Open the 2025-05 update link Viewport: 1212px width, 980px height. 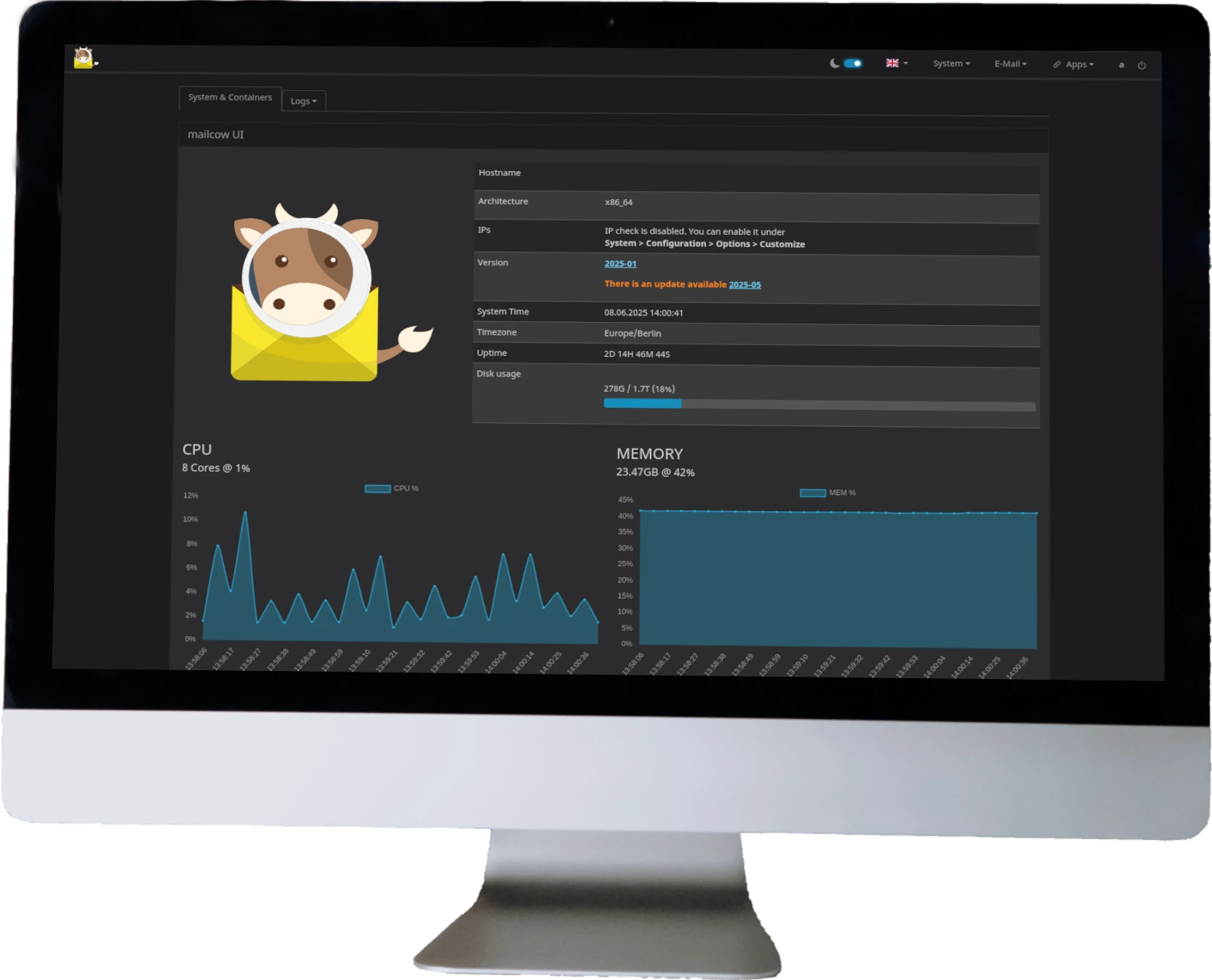(745, 285)
